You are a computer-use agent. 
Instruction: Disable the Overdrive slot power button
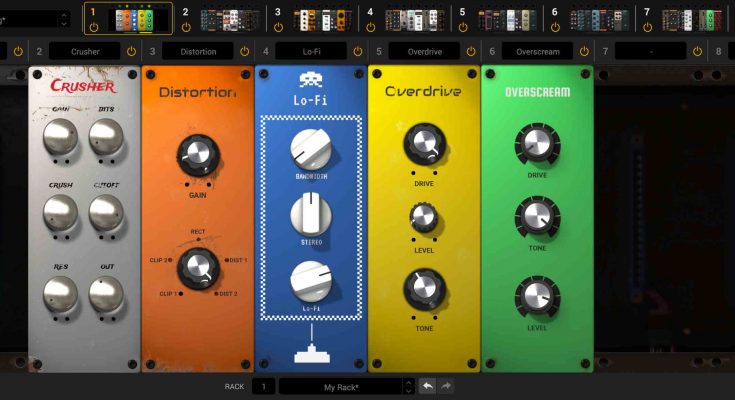(x=473, y=51)
